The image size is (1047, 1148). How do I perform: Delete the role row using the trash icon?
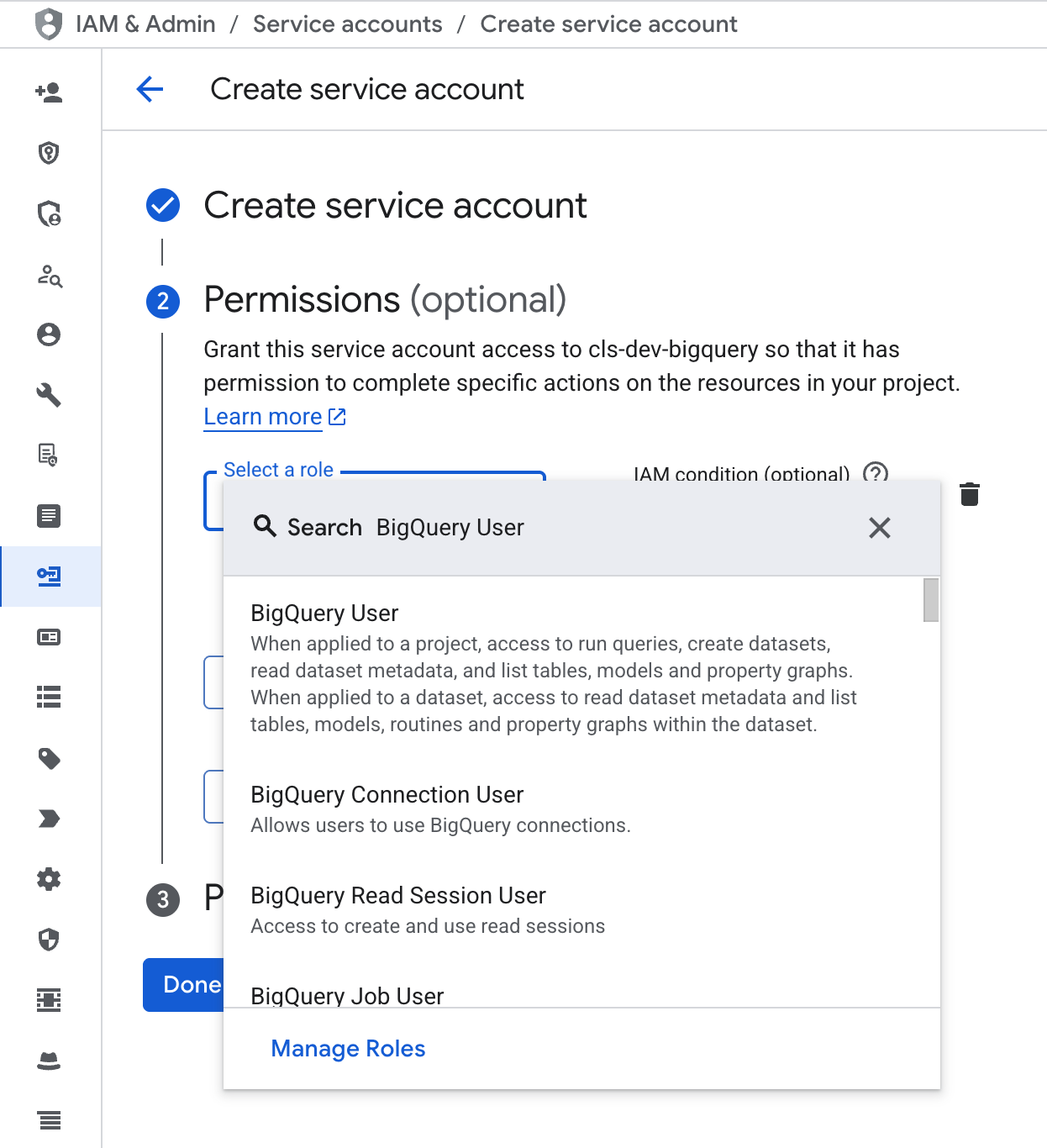click(970, 495)
